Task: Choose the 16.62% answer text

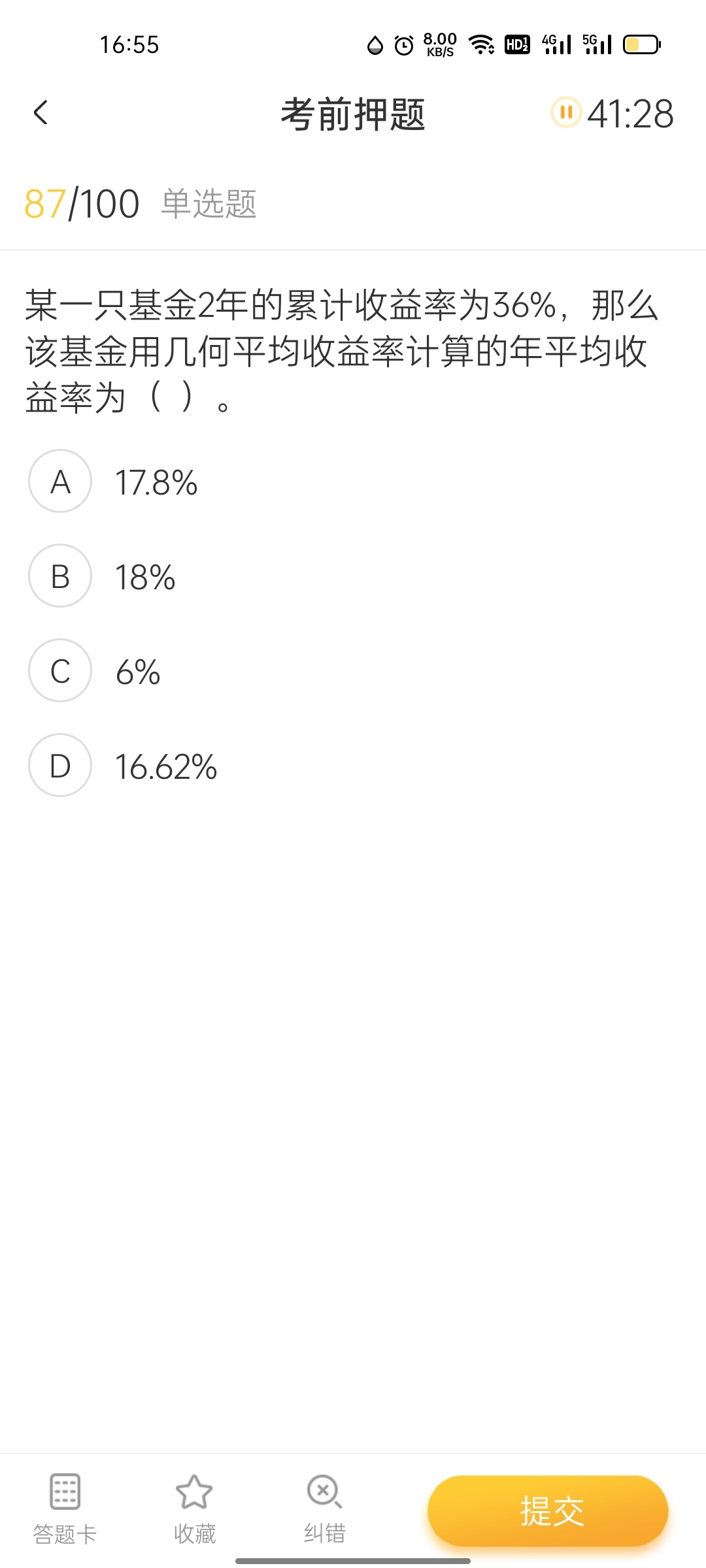Action: 166,767
